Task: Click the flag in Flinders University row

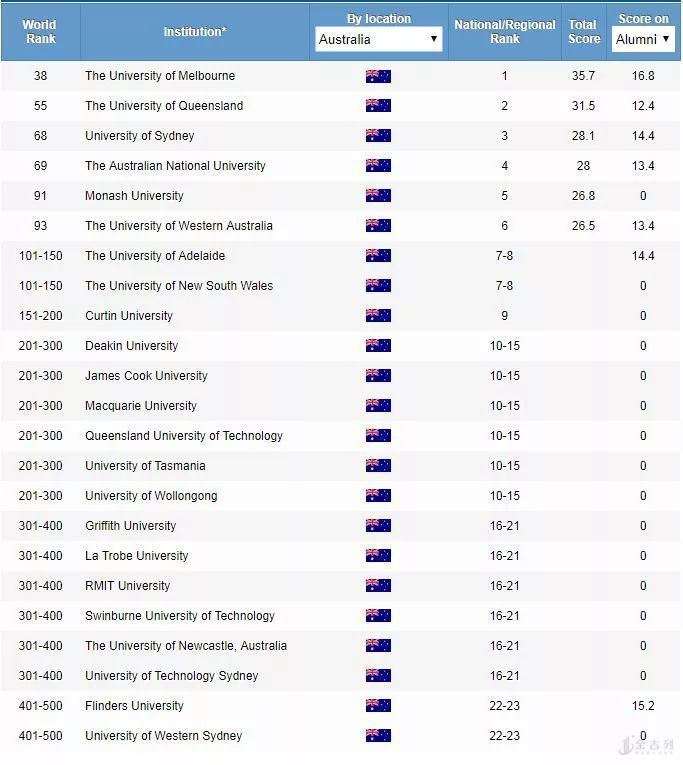Action: pos(378,706)
